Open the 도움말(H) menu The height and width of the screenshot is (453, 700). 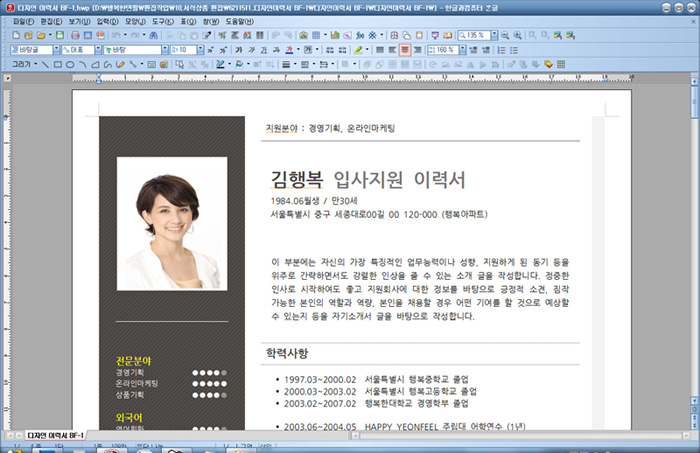239,21
